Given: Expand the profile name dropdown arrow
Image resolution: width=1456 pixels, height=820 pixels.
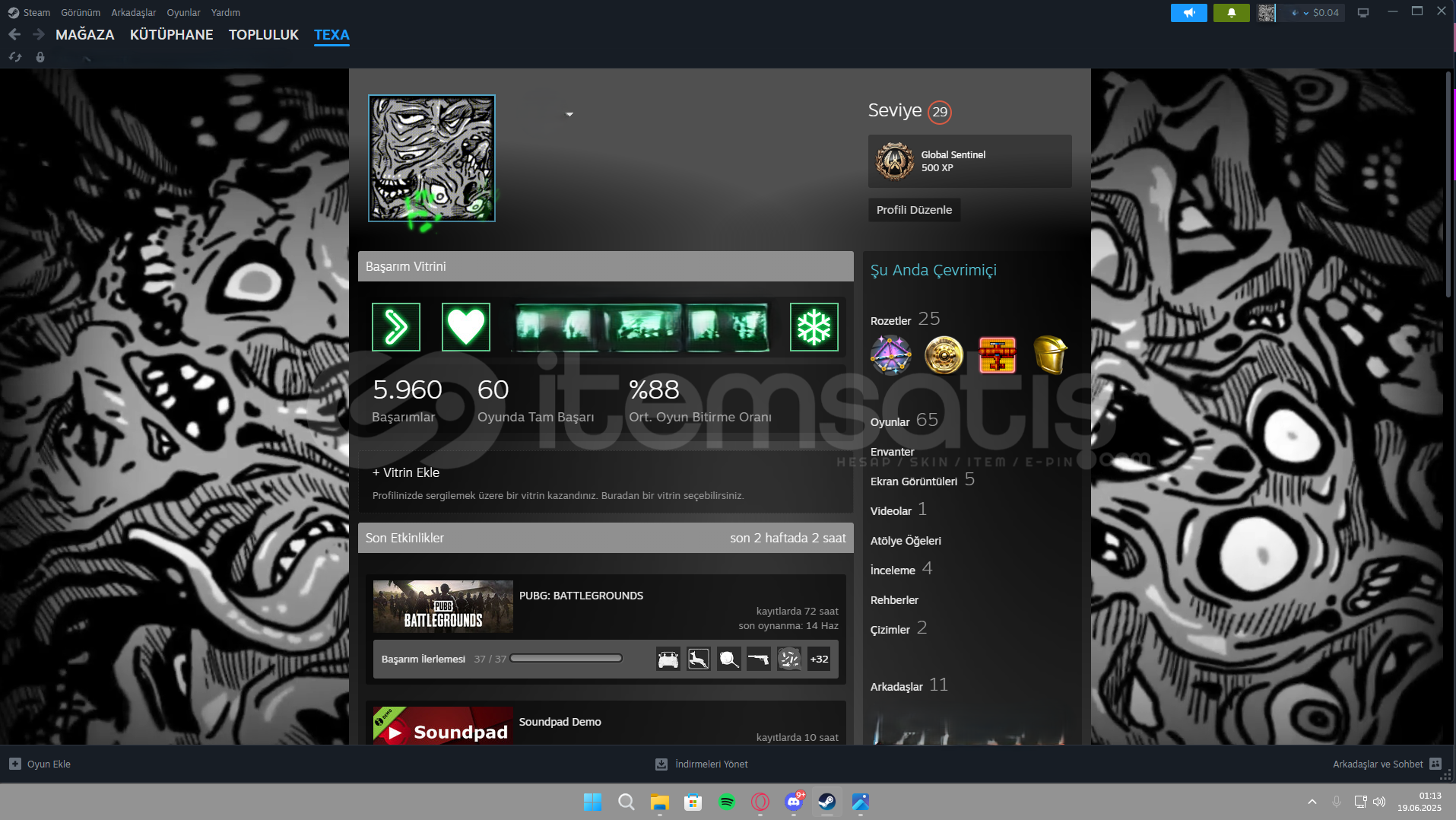Looking at the screenshot, I should click(x=569, y=114).
